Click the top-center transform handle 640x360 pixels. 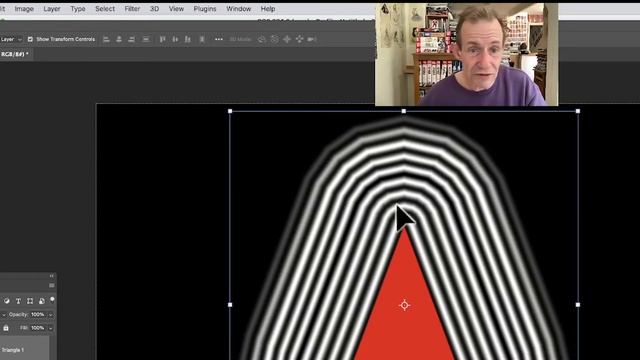tap(404, 111)
